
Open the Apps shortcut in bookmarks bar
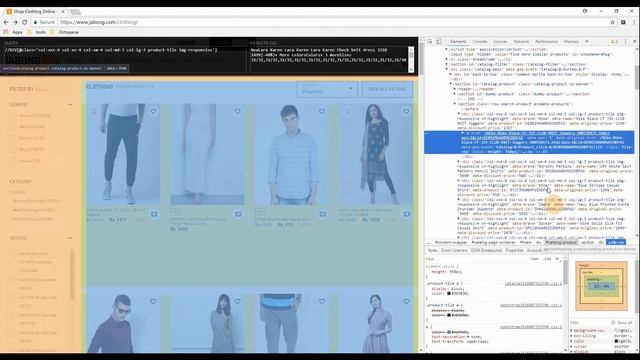coord(13,32)
